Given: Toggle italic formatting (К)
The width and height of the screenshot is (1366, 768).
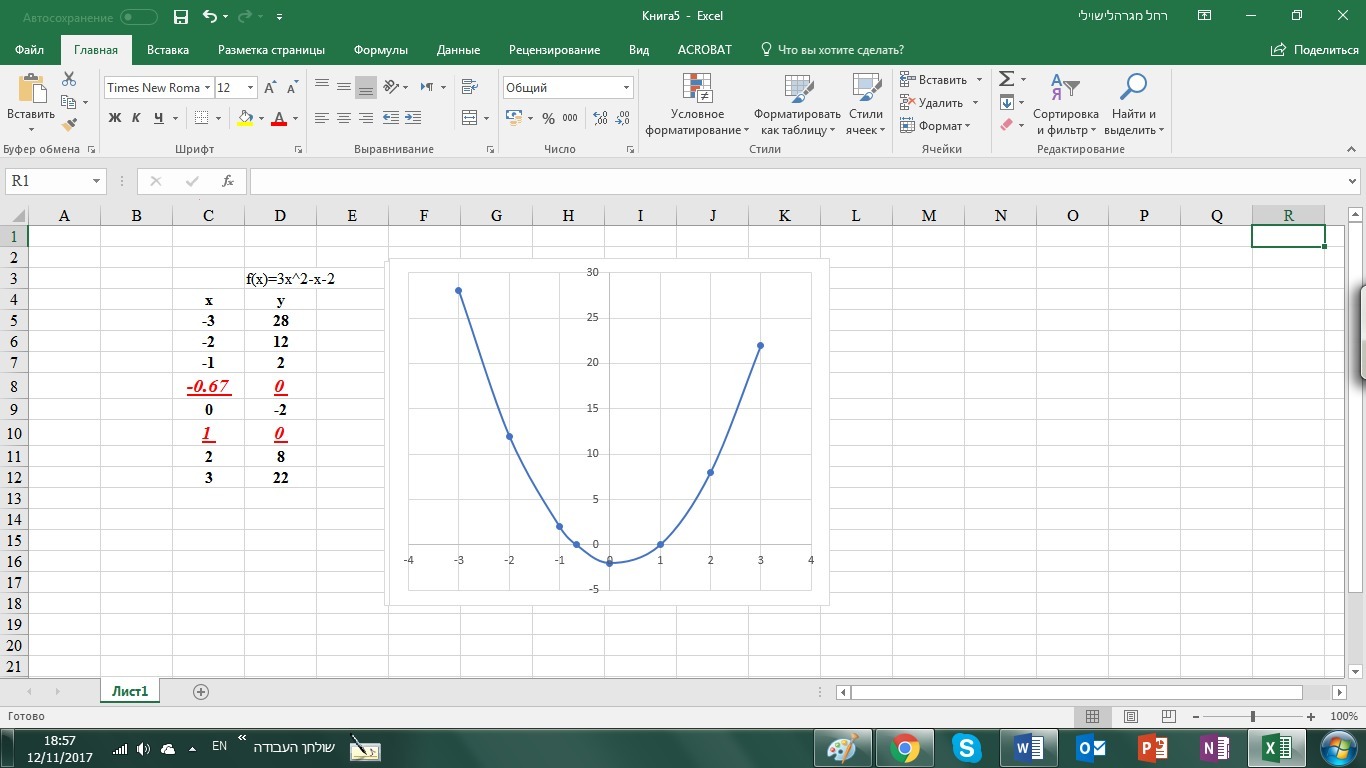Looking at the screenshot, I should point(136,118).
